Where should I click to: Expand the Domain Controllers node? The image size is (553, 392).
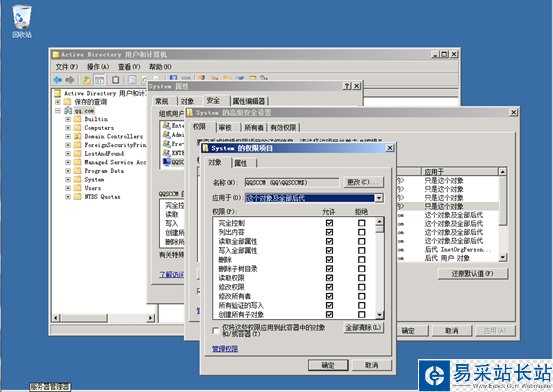pyautogui.click(x=68, y=136)
